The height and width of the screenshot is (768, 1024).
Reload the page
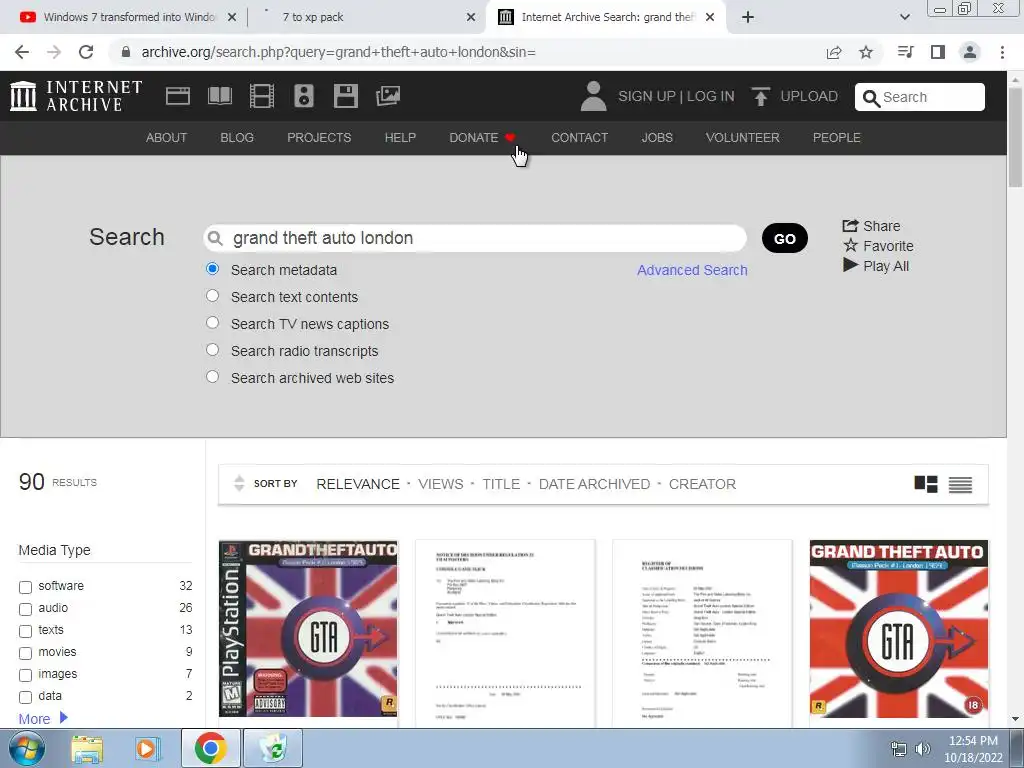(86, 52)
